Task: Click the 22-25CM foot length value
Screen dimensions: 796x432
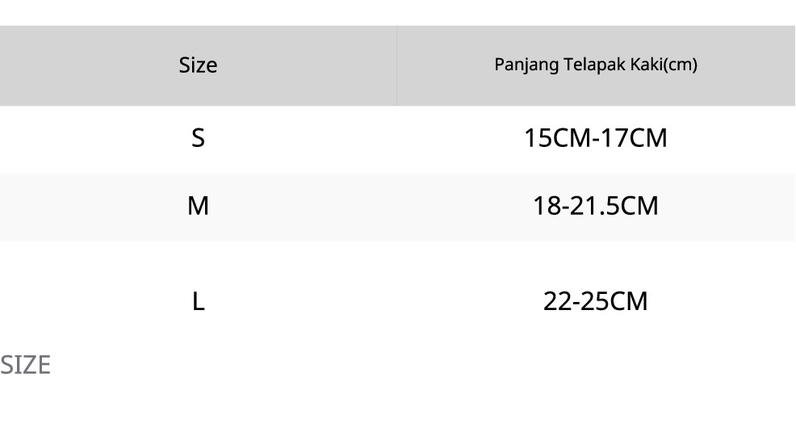Action: click(x=595, y=301)
